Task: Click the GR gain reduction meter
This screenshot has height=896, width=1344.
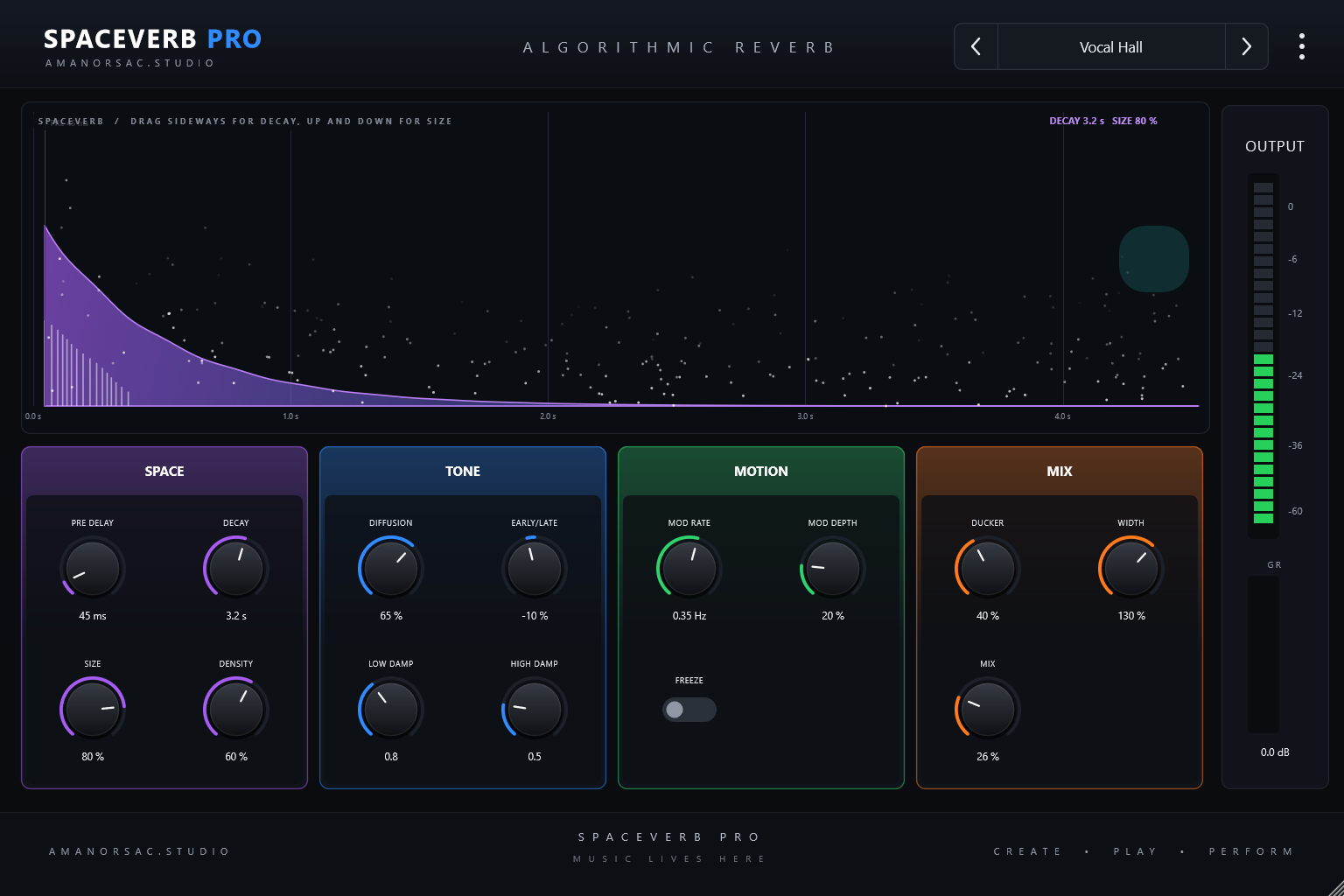Action: 1263,654
